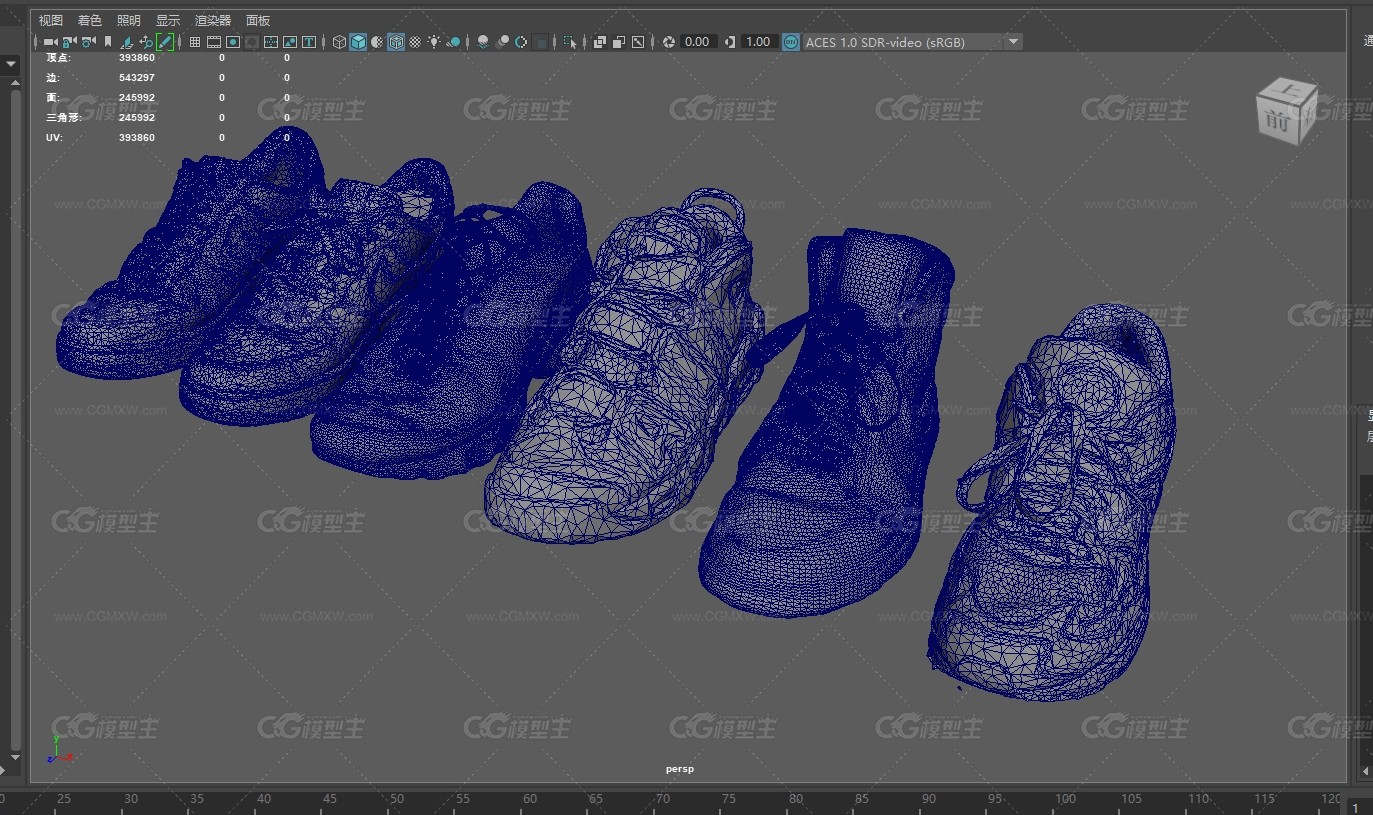Screen dimensions: 1373x815
Task: Click the 边 count value 543297
Action: click(137, 77)
